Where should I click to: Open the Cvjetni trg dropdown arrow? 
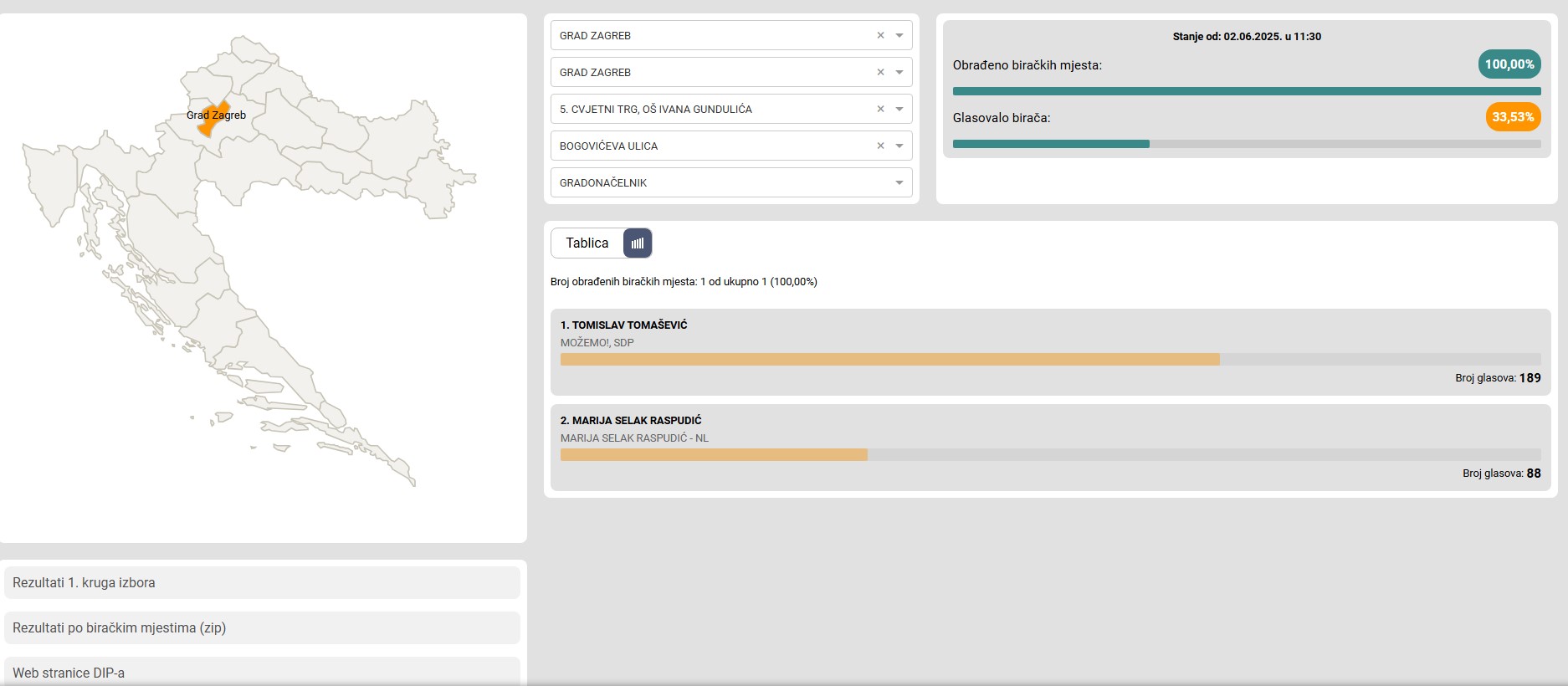pos(899,110)
